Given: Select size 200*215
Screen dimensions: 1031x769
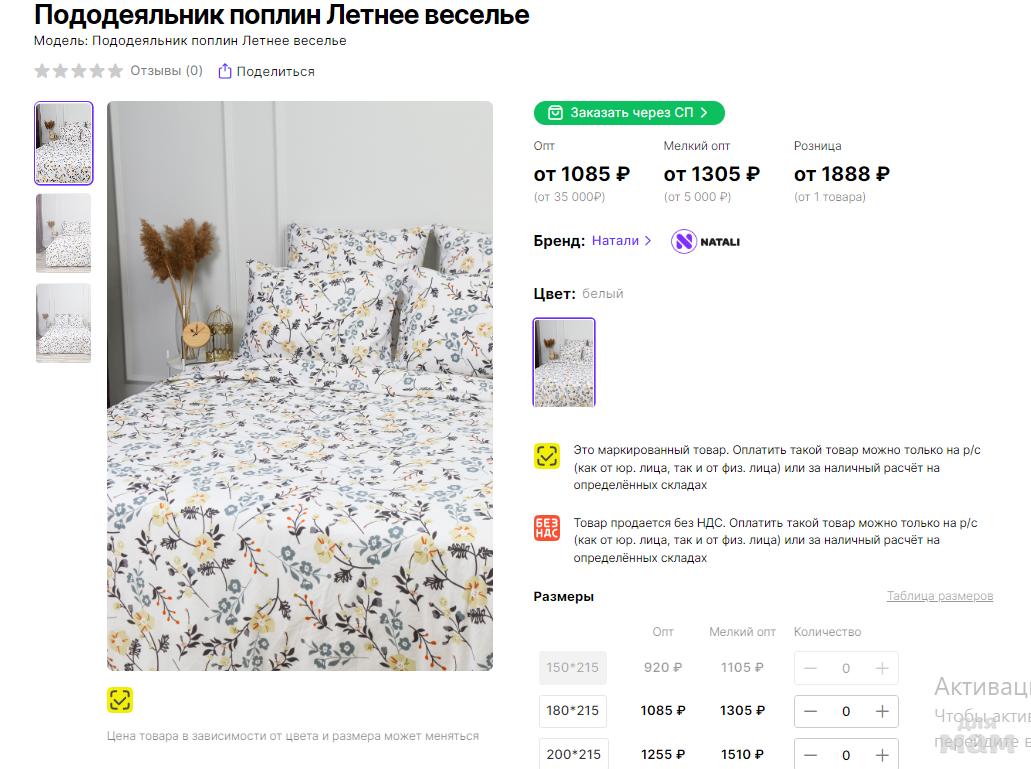Looking at the screenshot, I should (572, 754).
